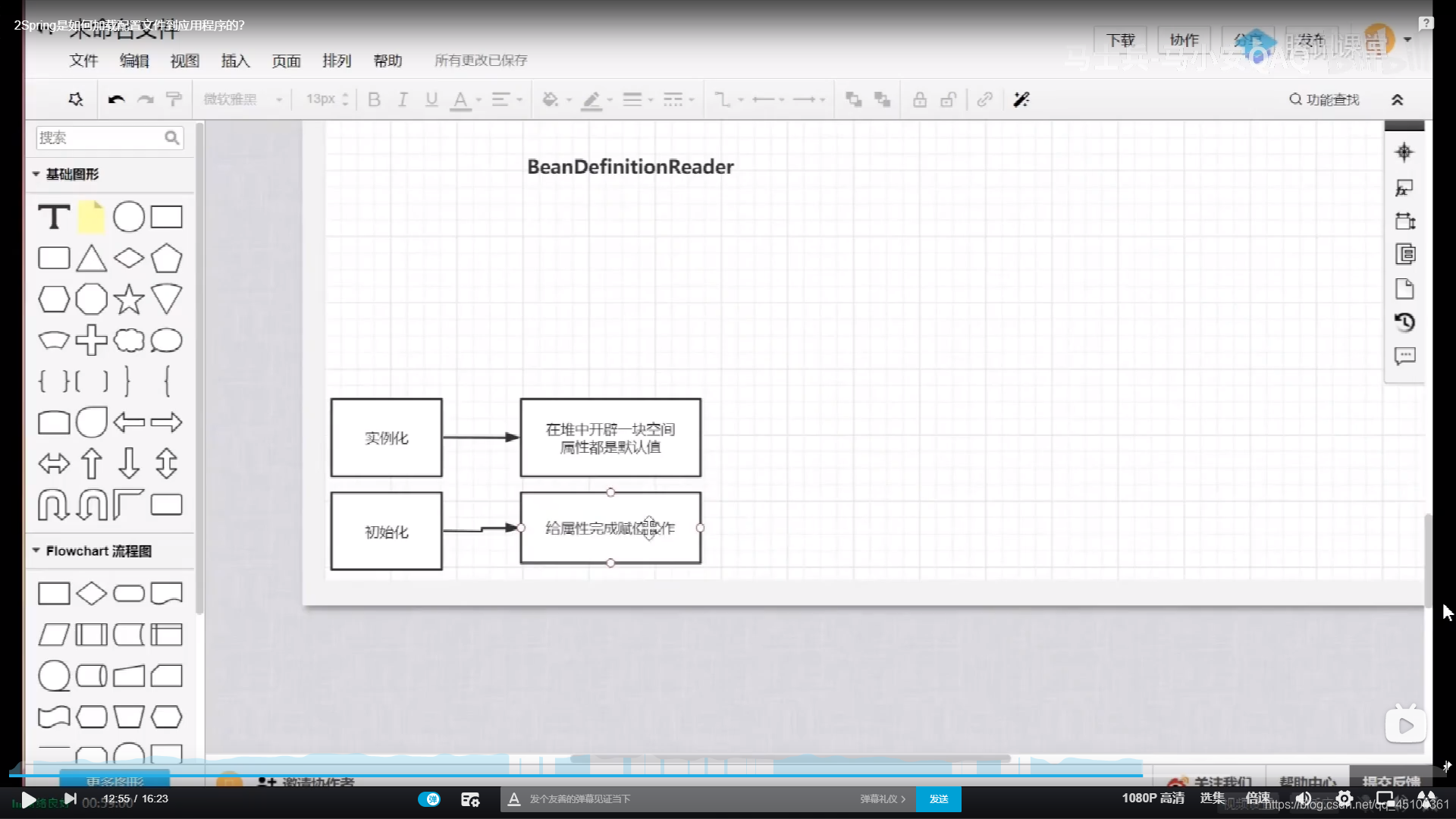Open the history clock icon in right panel
The image size is (1456, 819).
click(x=1404, y=322)
